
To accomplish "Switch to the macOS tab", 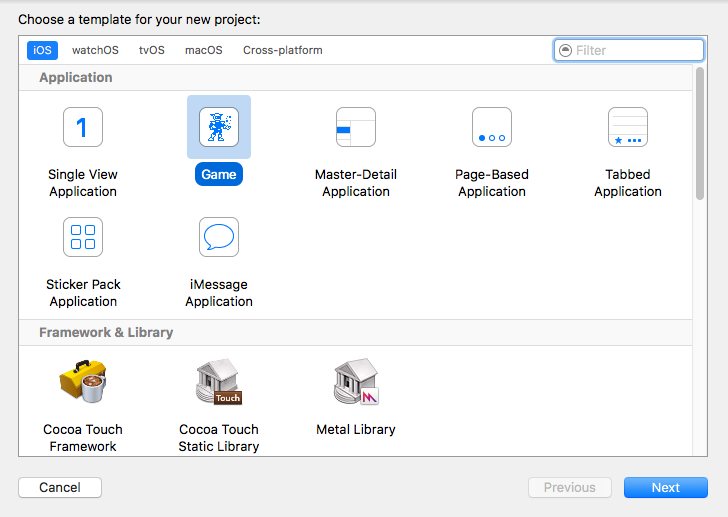I will (x=204, y=50).
